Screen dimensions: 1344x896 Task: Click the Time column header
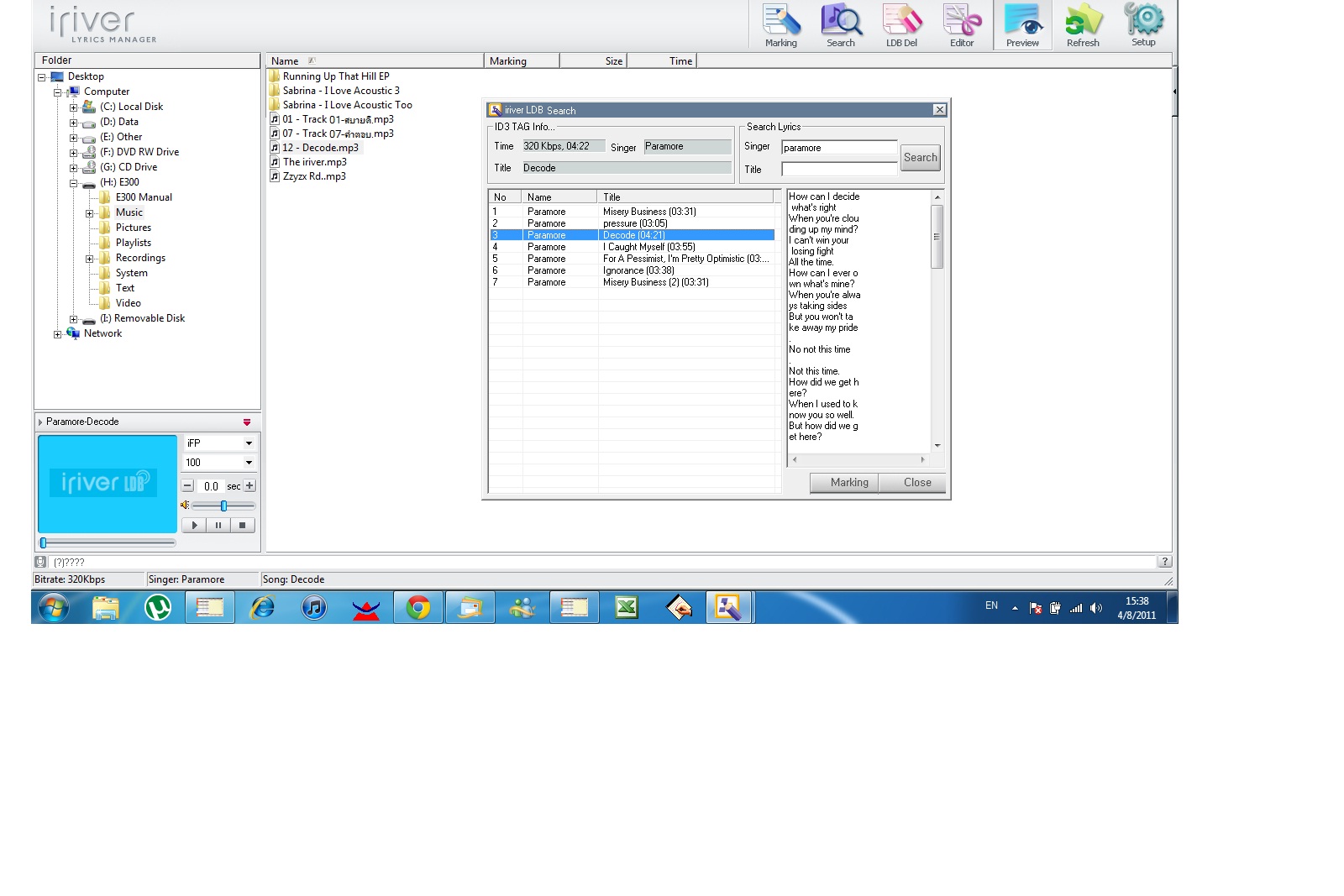(662, 60)
